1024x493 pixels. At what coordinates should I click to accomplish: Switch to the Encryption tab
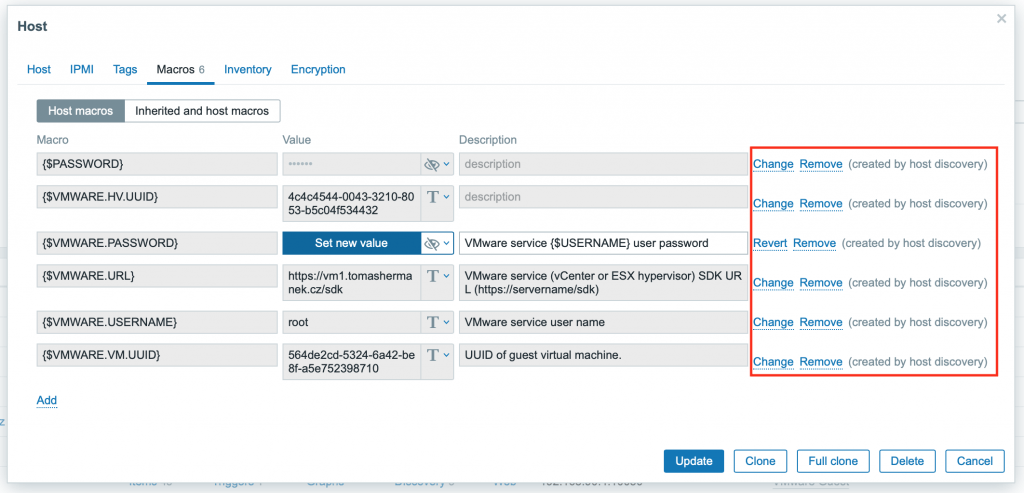pos(318,70)
